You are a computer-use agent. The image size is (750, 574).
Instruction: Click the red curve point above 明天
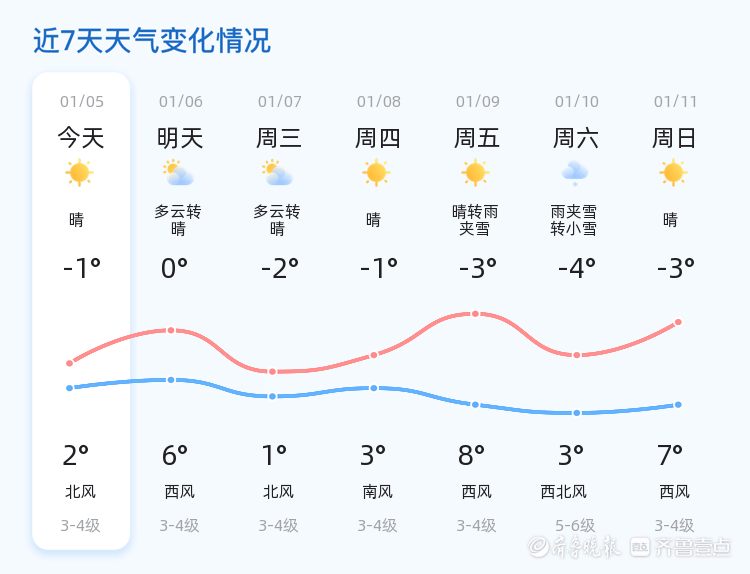point(171,330)
